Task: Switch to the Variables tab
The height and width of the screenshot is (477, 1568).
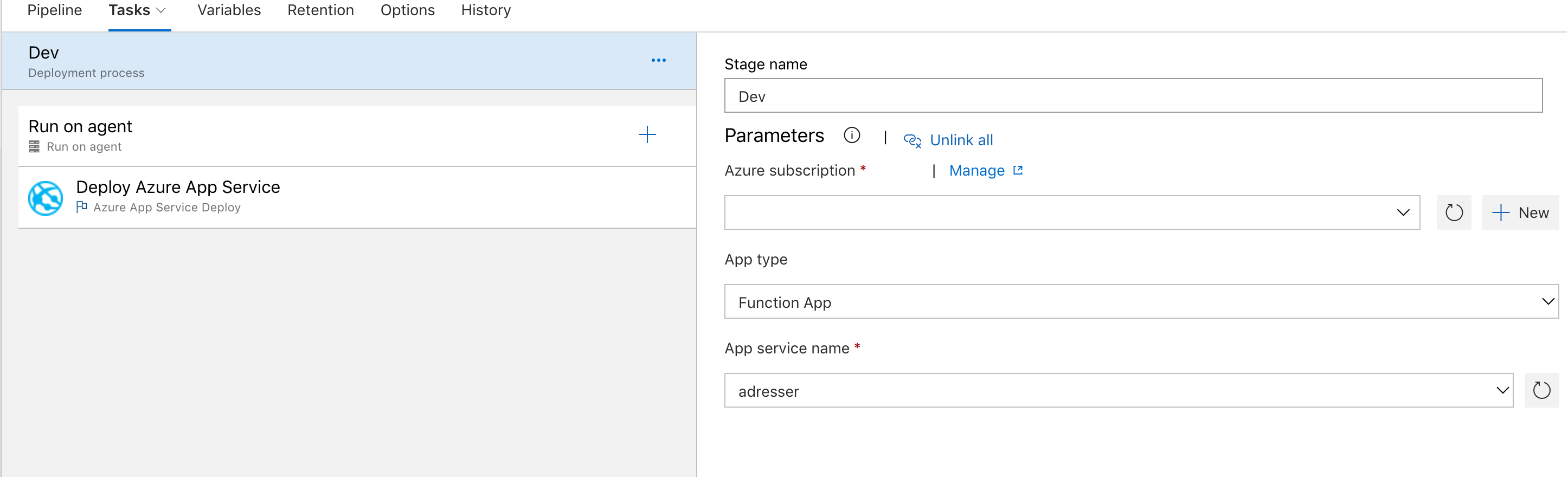Action: coord(229,10)
